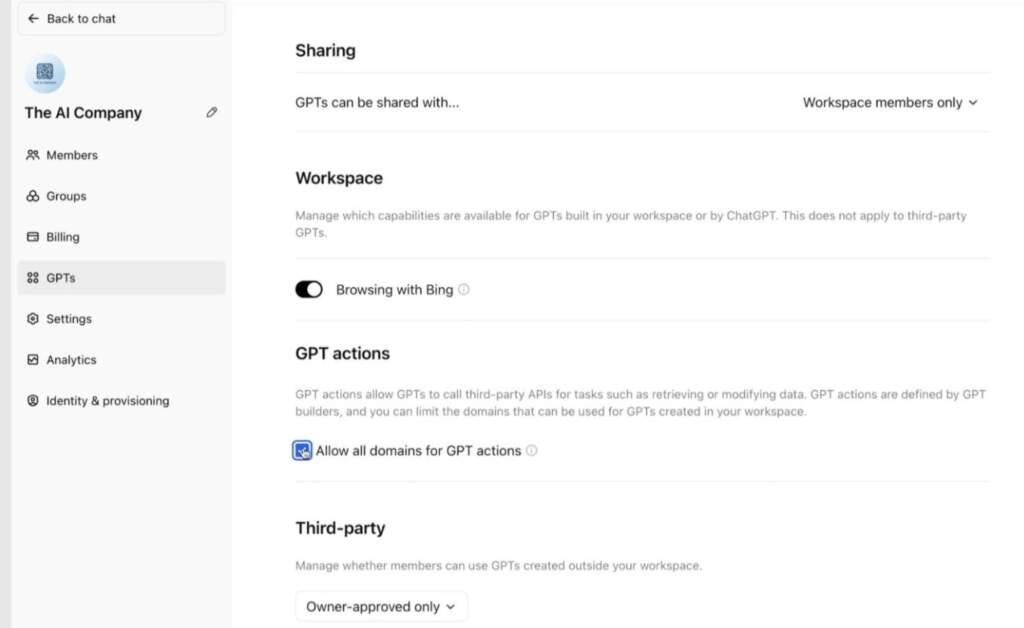Image resolution: width=1024 pixels, height=628 pixels.
Task: Click the Settings gear icon
Action: coord(33,319)
